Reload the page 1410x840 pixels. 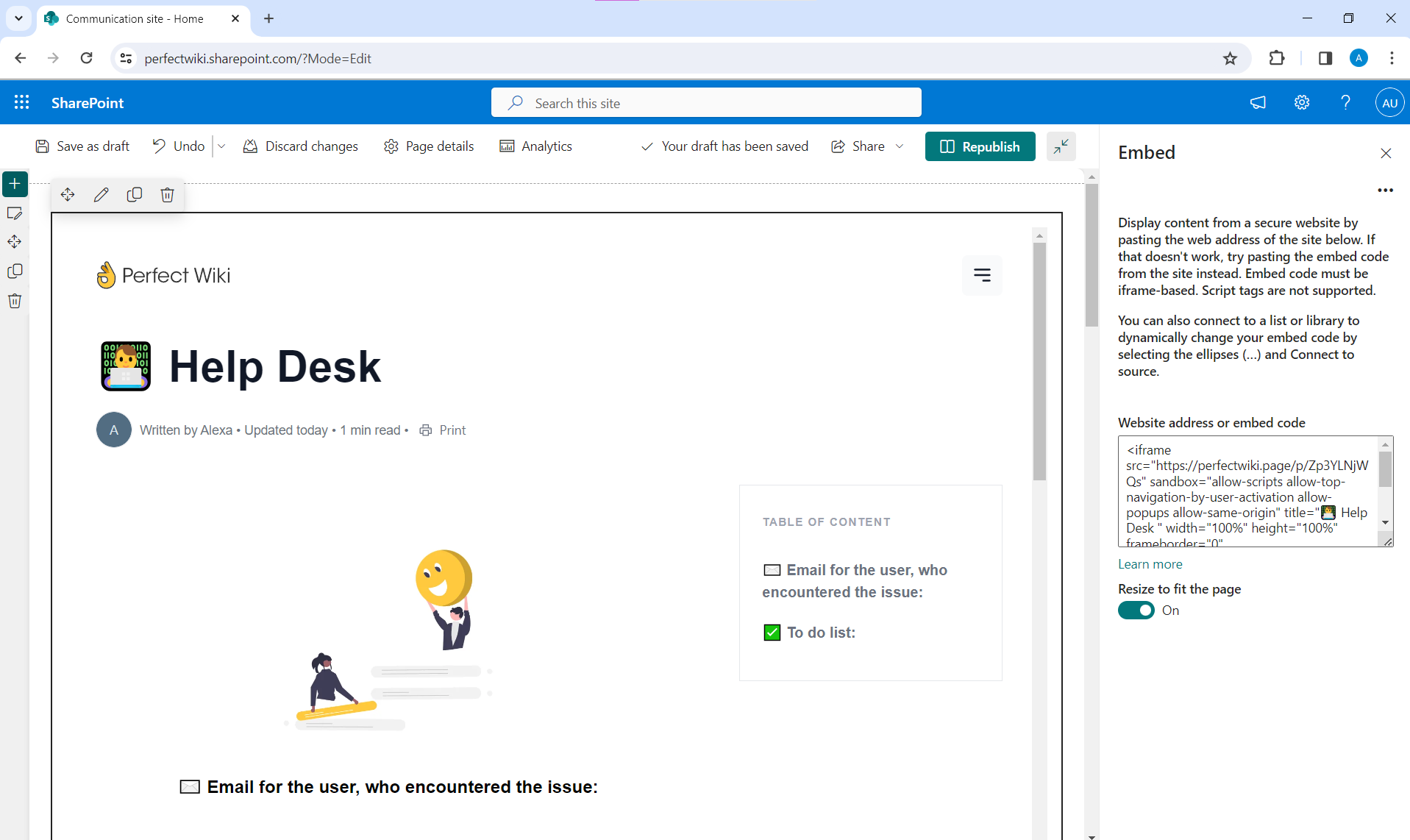(86, 58)
